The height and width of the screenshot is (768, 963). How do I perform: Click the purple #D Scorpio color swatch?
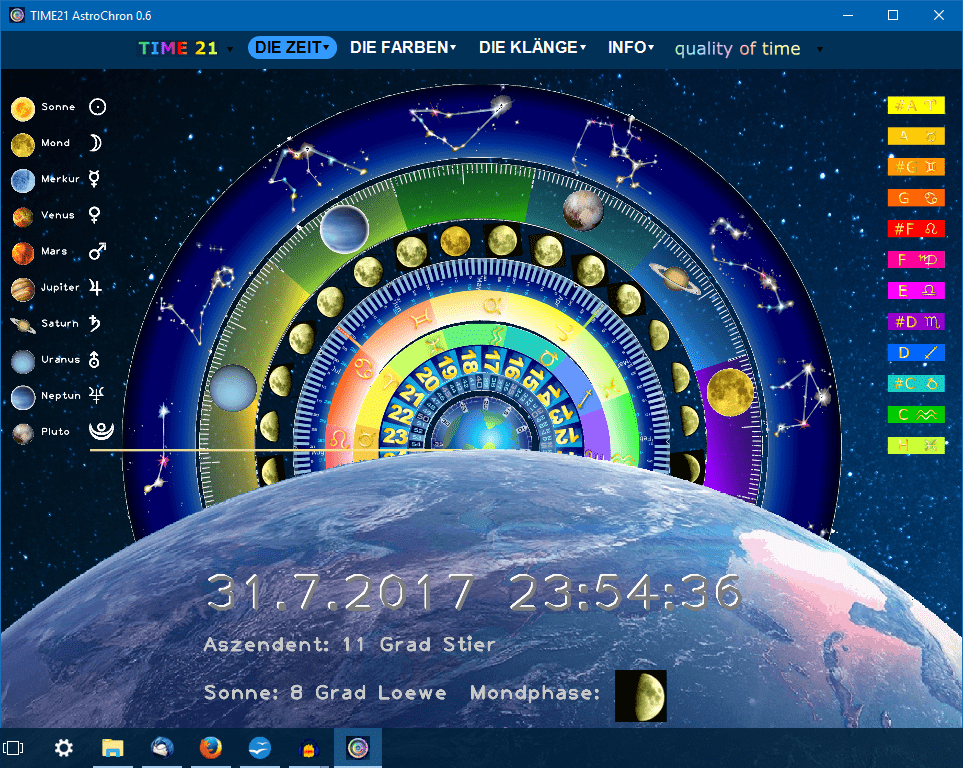[916, 321]
